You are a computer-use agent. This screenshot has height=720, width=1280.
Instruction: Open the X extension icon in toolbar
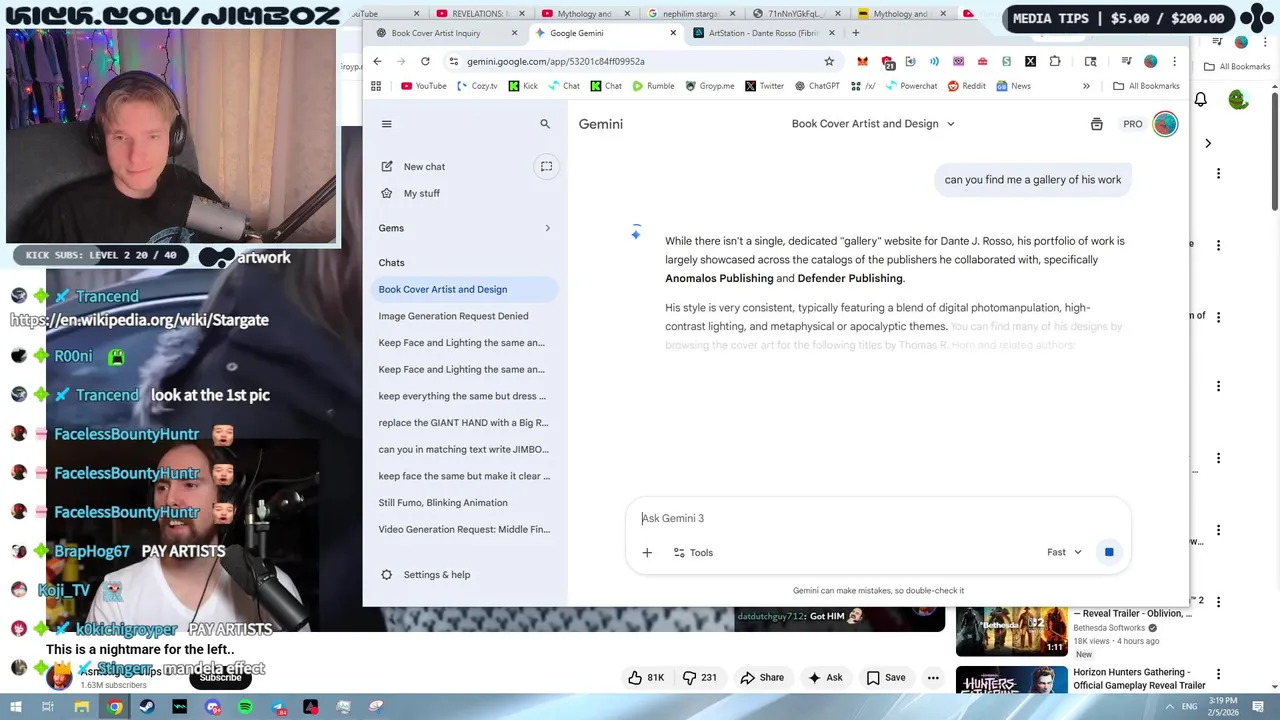click(1030, 61)
